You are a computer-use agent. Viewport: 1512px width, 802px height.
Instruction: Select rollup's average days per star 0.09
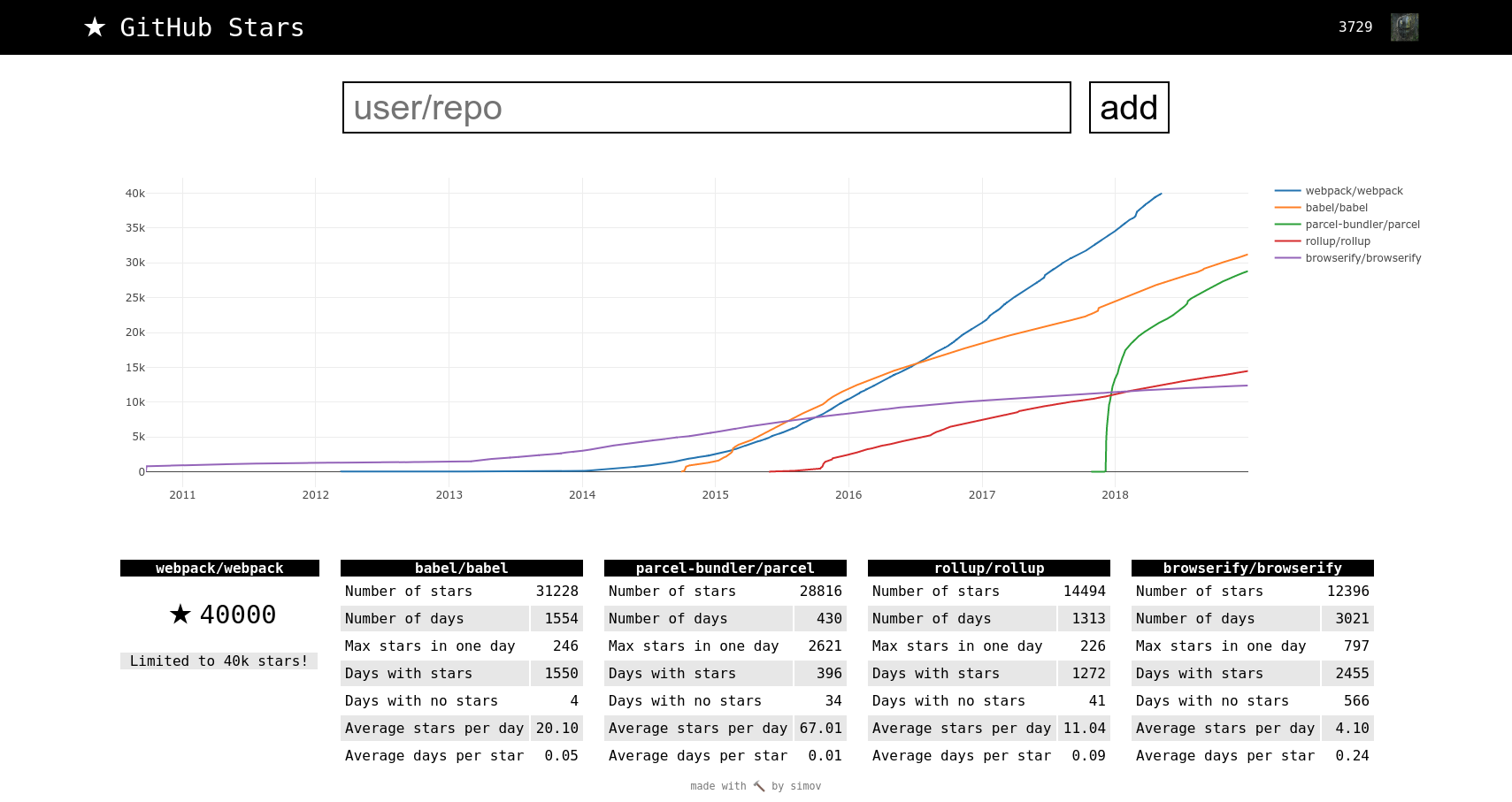click(x=1089, y=756)
